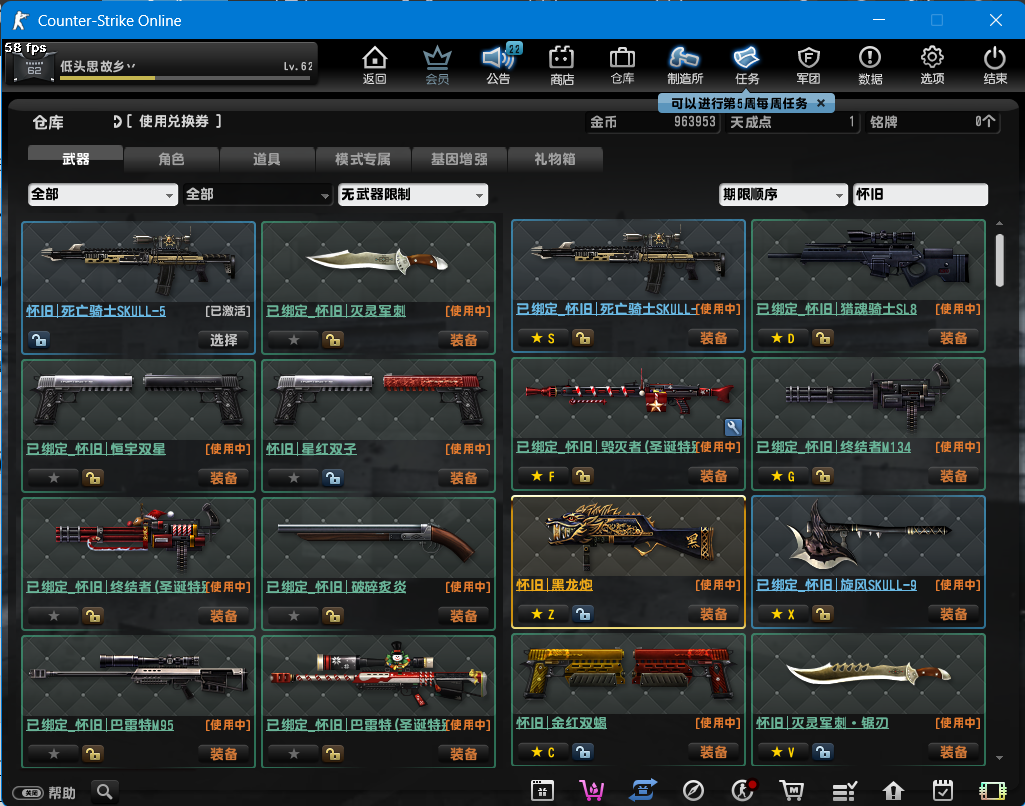Click the 金币 963953 balance field

[652, 122]
